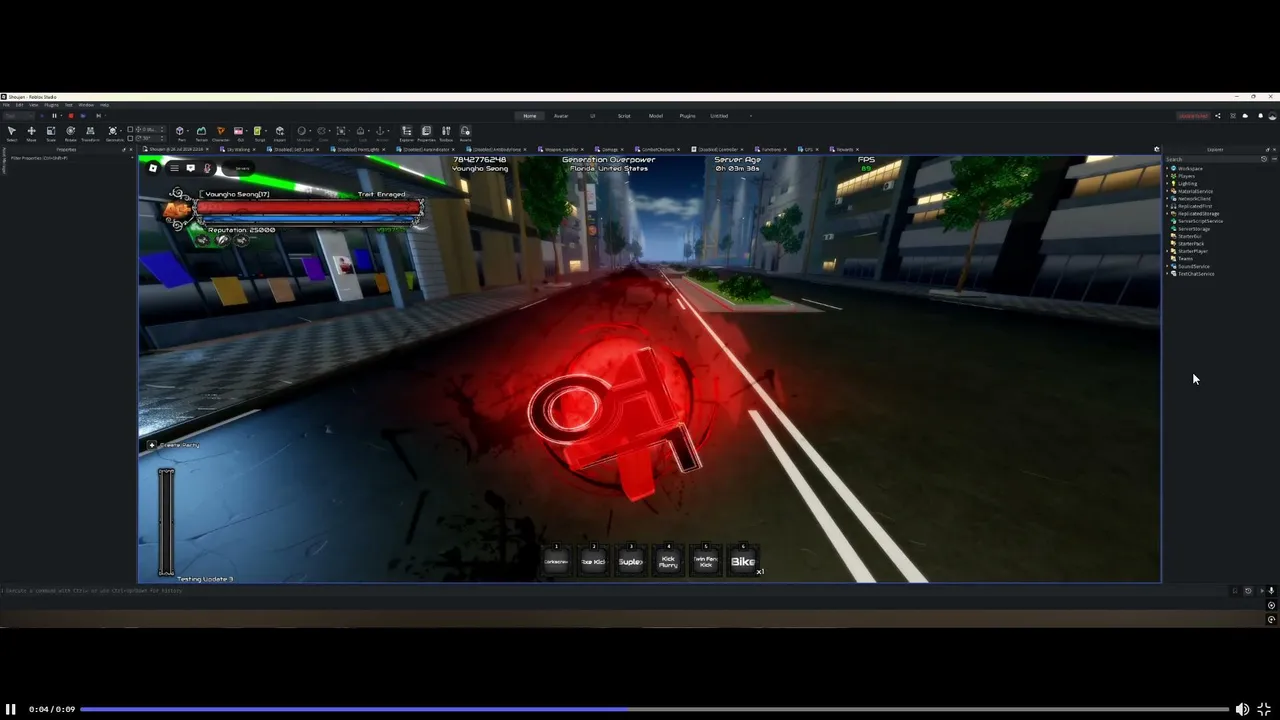Open the Terrain editor

coord(201,133)
